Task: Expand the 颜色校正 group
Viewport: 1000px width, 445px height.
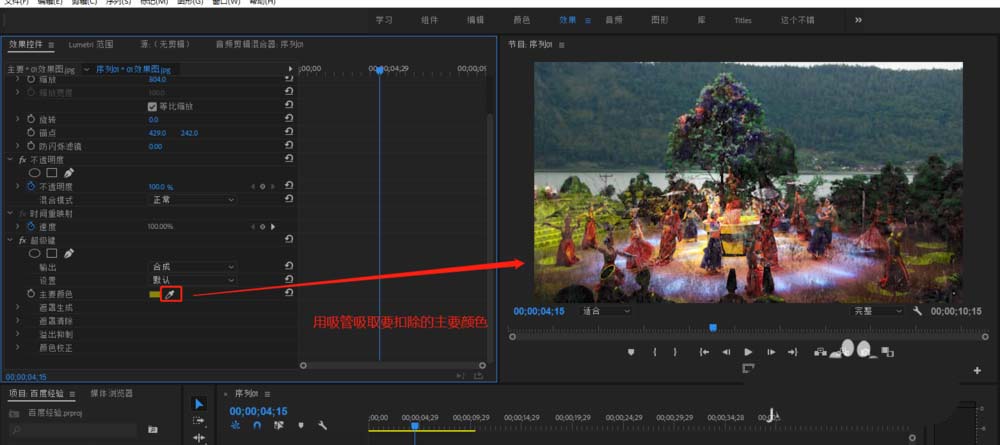Action: coord(17,348)
